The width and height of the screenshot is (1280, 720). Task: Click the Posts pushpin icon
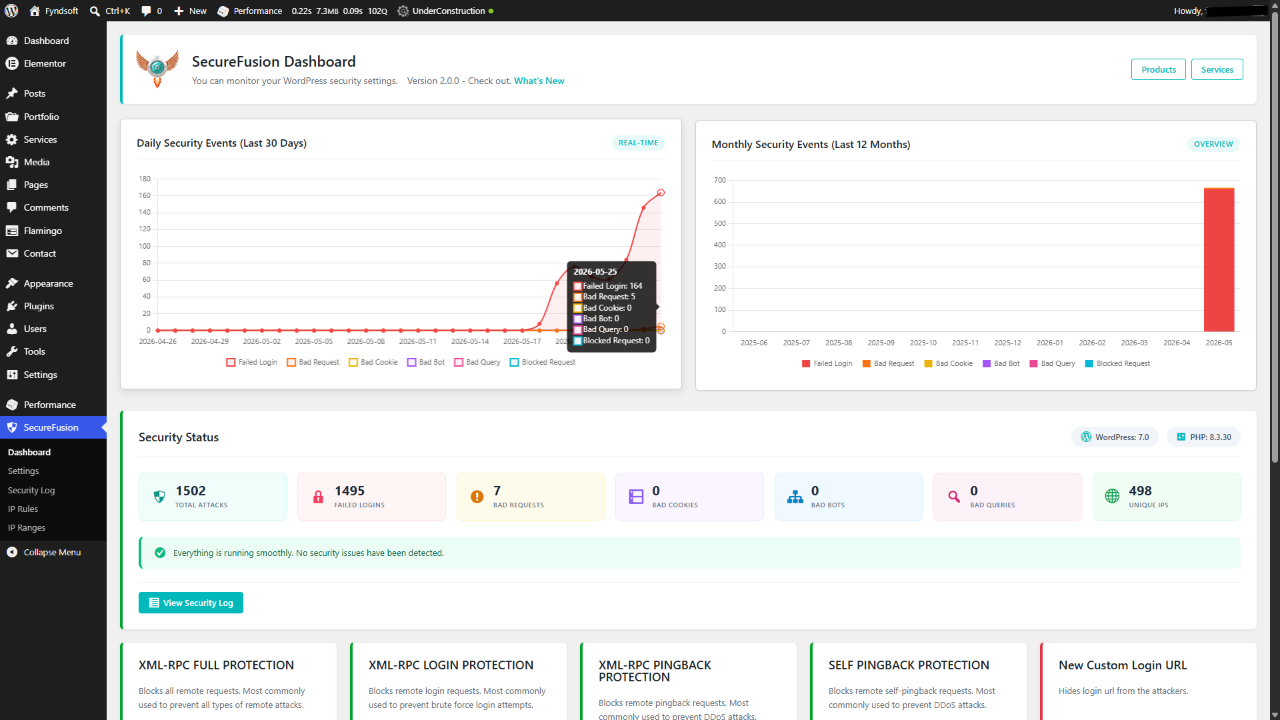tap(12, 94)
